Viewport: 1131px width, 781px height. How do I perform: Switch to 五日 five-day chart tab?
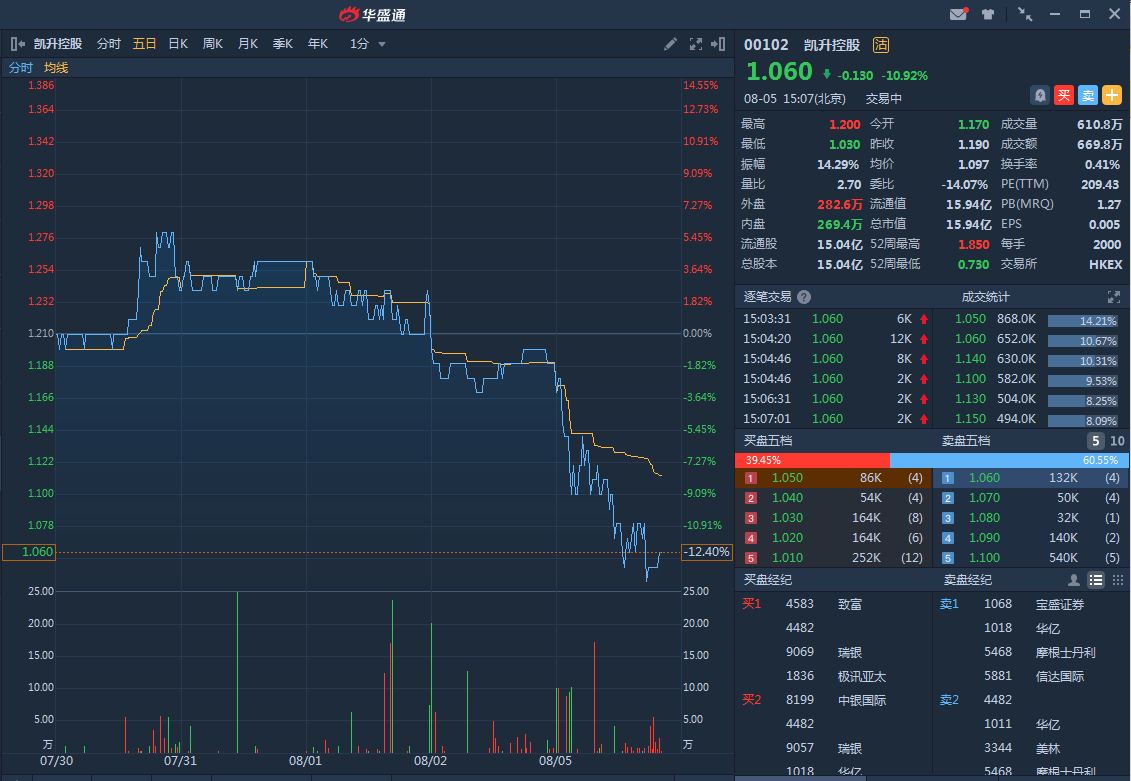(x=144, y=44)
